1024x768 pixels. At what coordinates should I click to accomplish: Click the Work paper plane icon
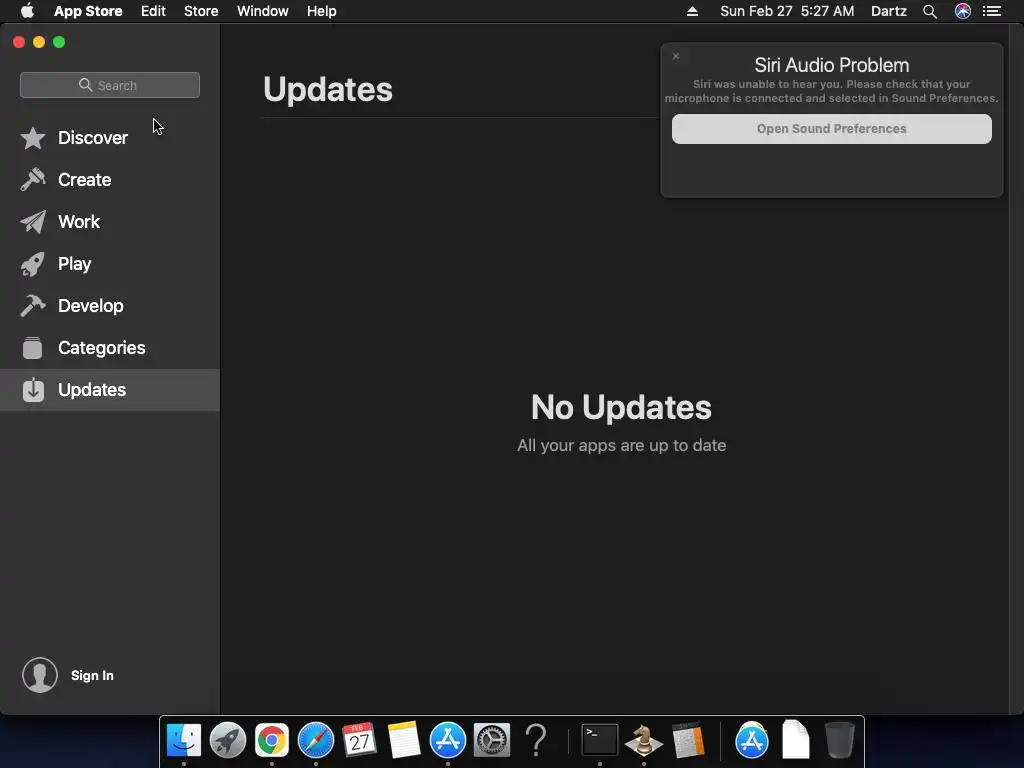[33, 222]
